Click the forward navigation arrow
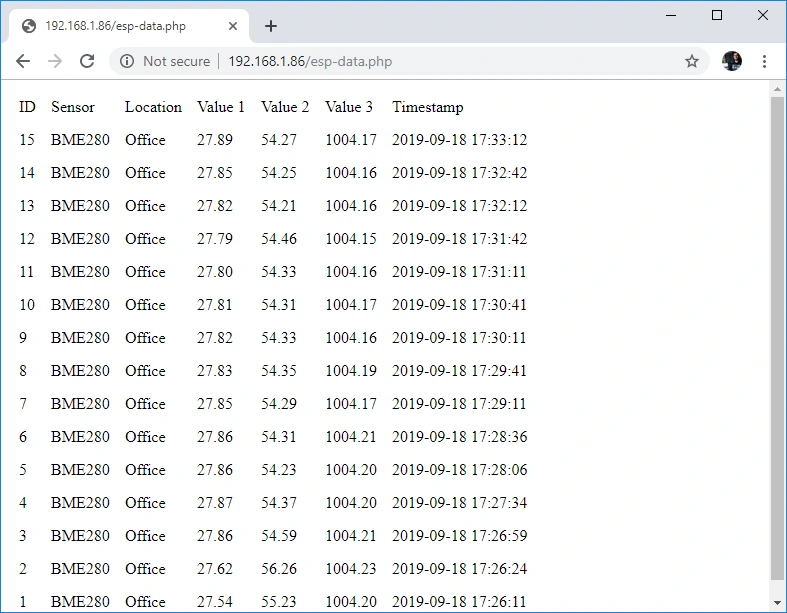The height and width of the screenshot is (613, 787). pyautogui.click(x=55, y=61)
